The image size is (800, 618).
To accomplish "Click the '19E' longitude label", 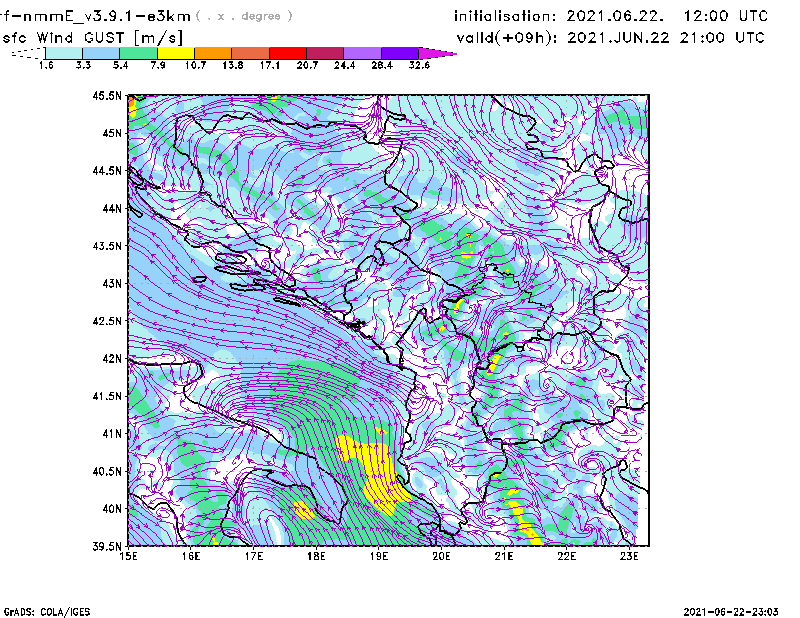I will click(x=379, y=556).
